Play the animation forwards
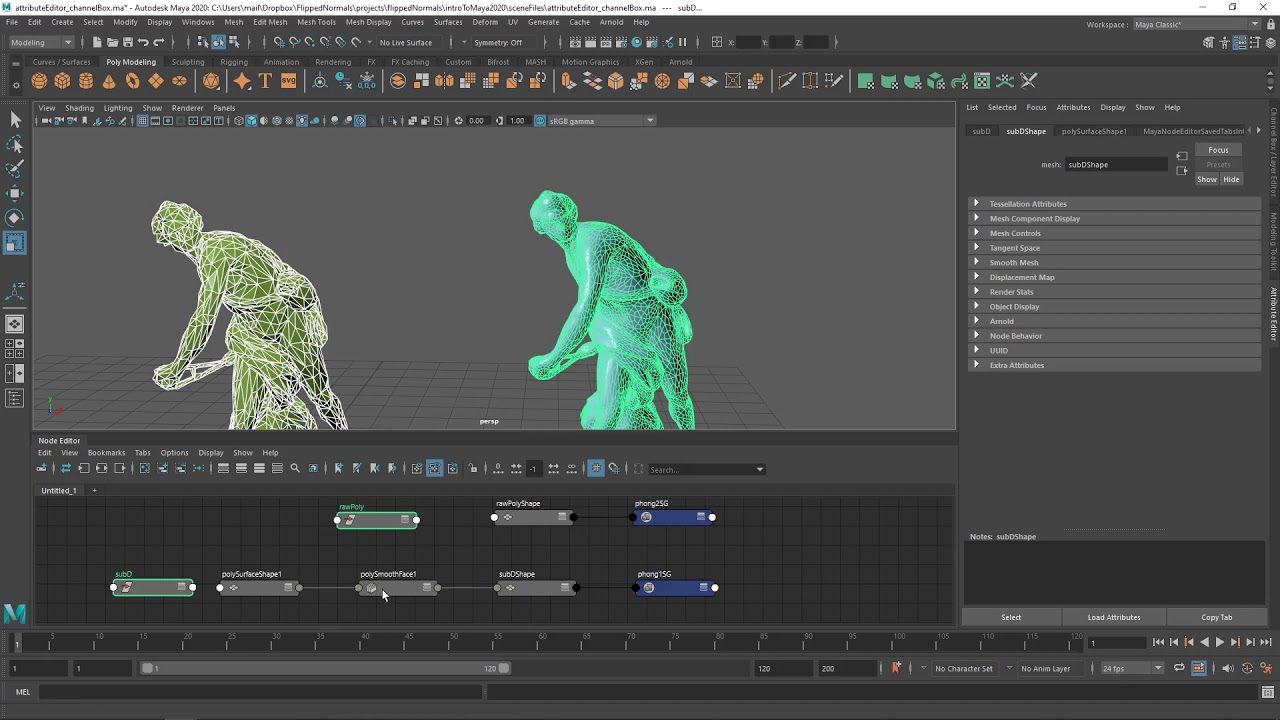The height and width of the screenshot is (720, 1280). (1219, 642)
